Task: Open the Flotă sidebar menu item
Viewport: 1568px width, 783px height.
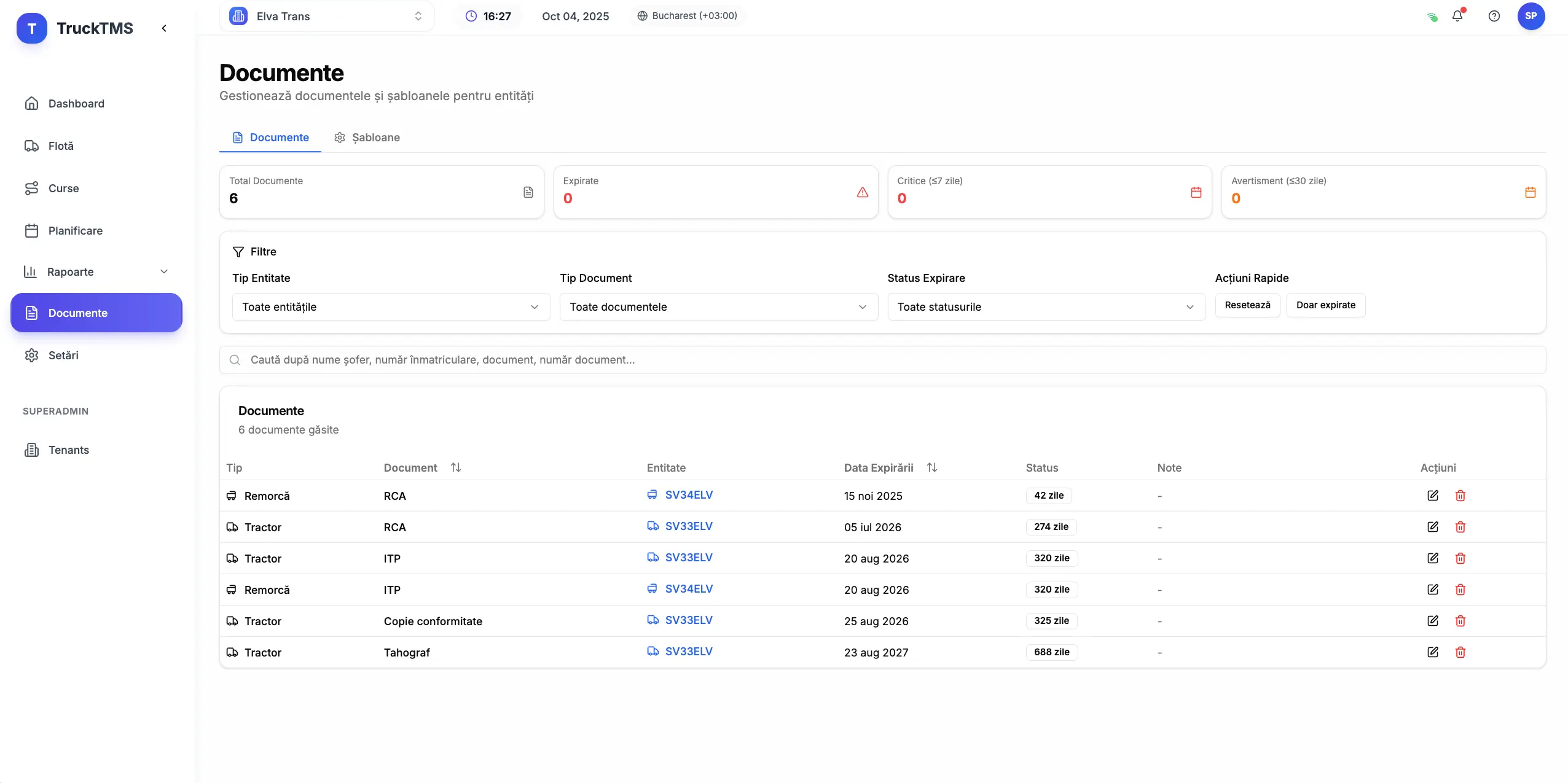Action: coord(61,146)
